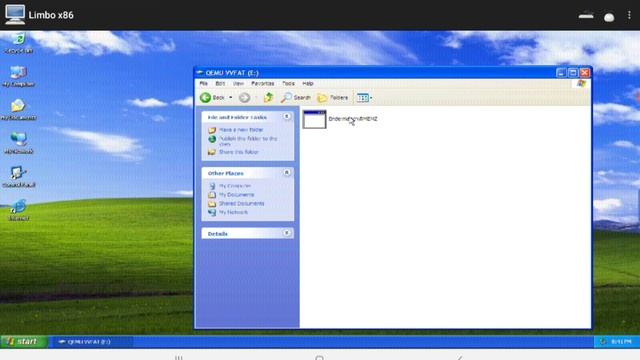This screenshot has width=640, height=360.
Task: Select the Internet Explorer desktop icon
Action: pyautogui.click(x=18, y=210)
